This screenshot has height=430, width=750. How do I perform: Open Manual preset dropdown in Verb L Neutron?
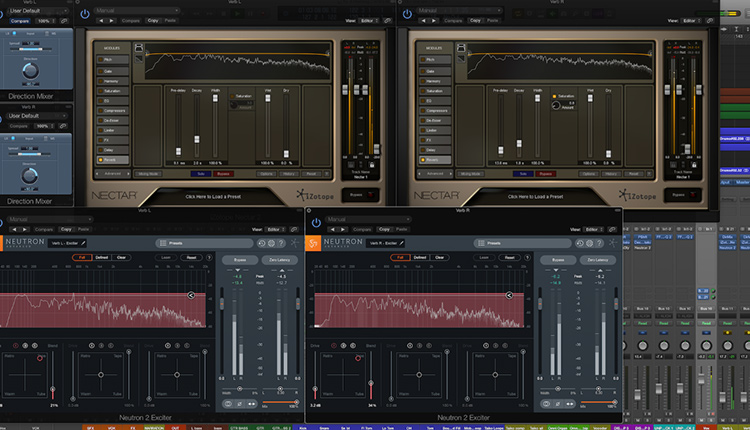pos(50,219)
